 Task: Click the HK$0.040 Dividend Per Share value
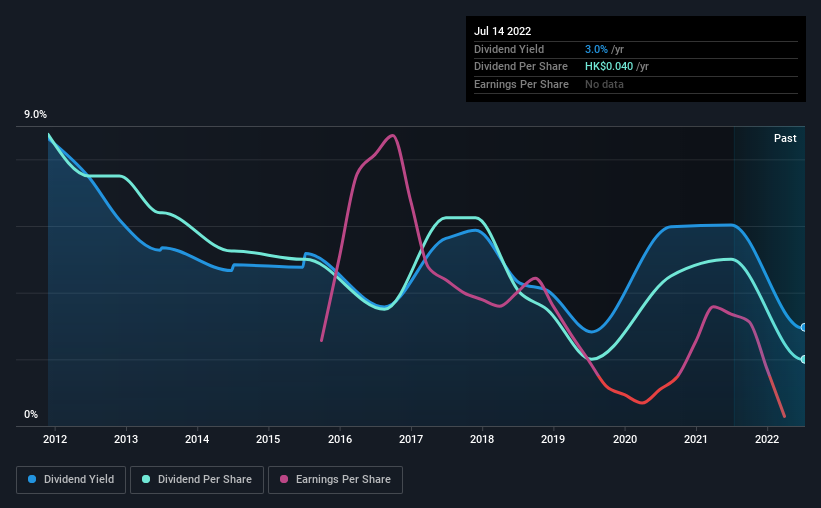609,67
